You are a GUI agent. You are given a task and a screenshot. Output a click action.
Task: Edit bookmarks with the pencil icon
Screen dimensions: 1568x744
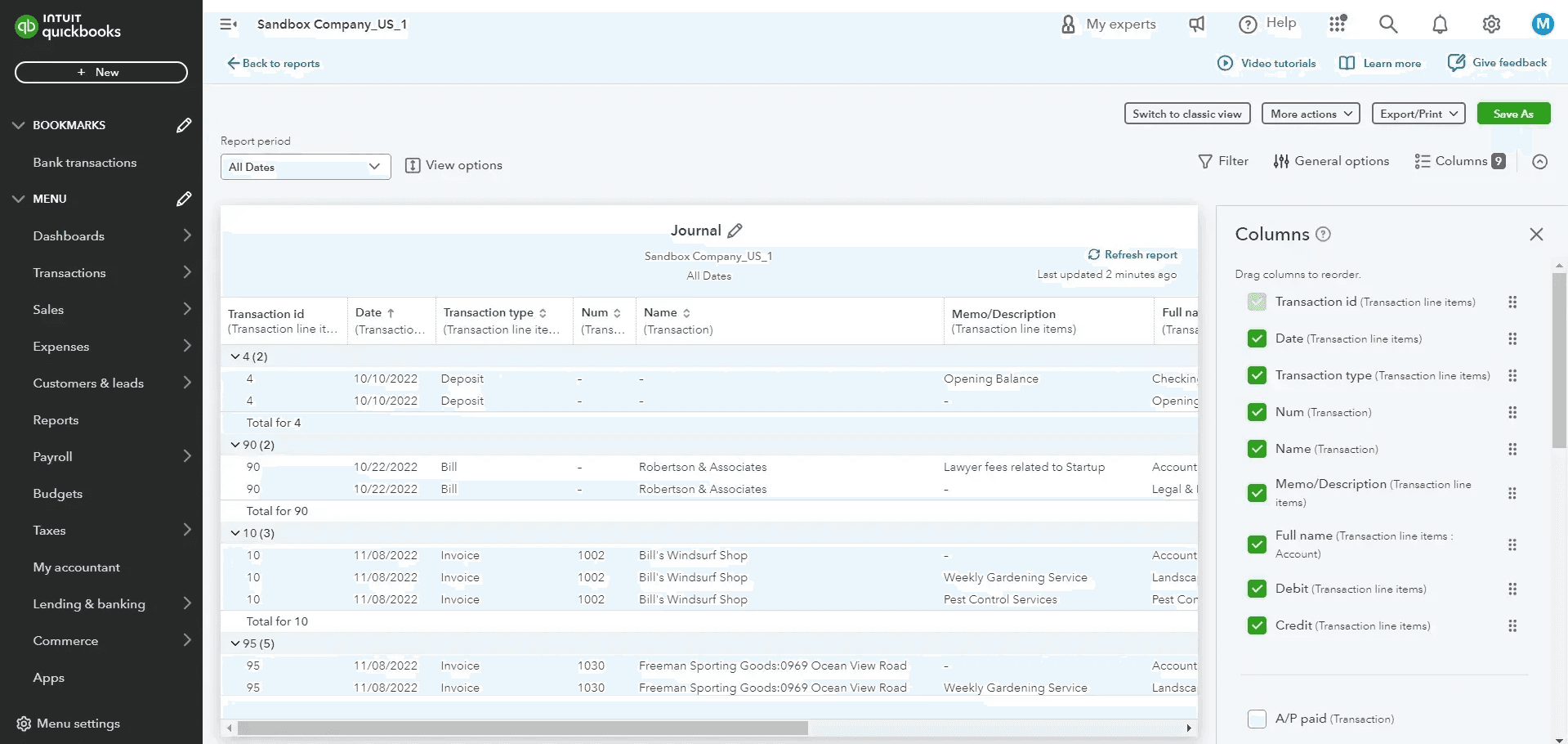click(x=184, y=125)
